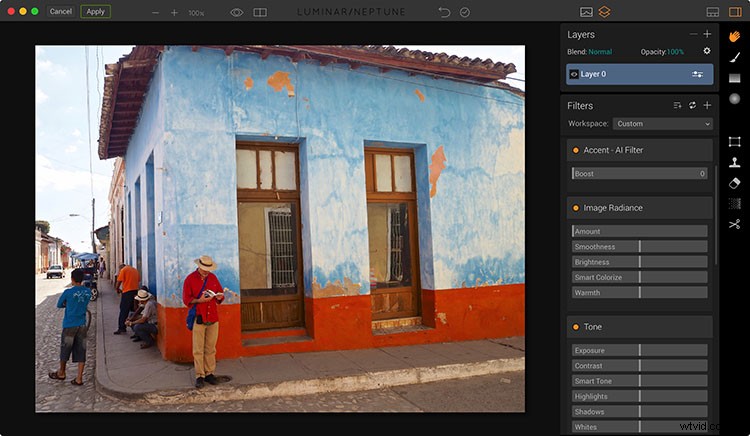Collapse the Image Radiance filter header
Screen dimensions: 750x436
[640, 208]
